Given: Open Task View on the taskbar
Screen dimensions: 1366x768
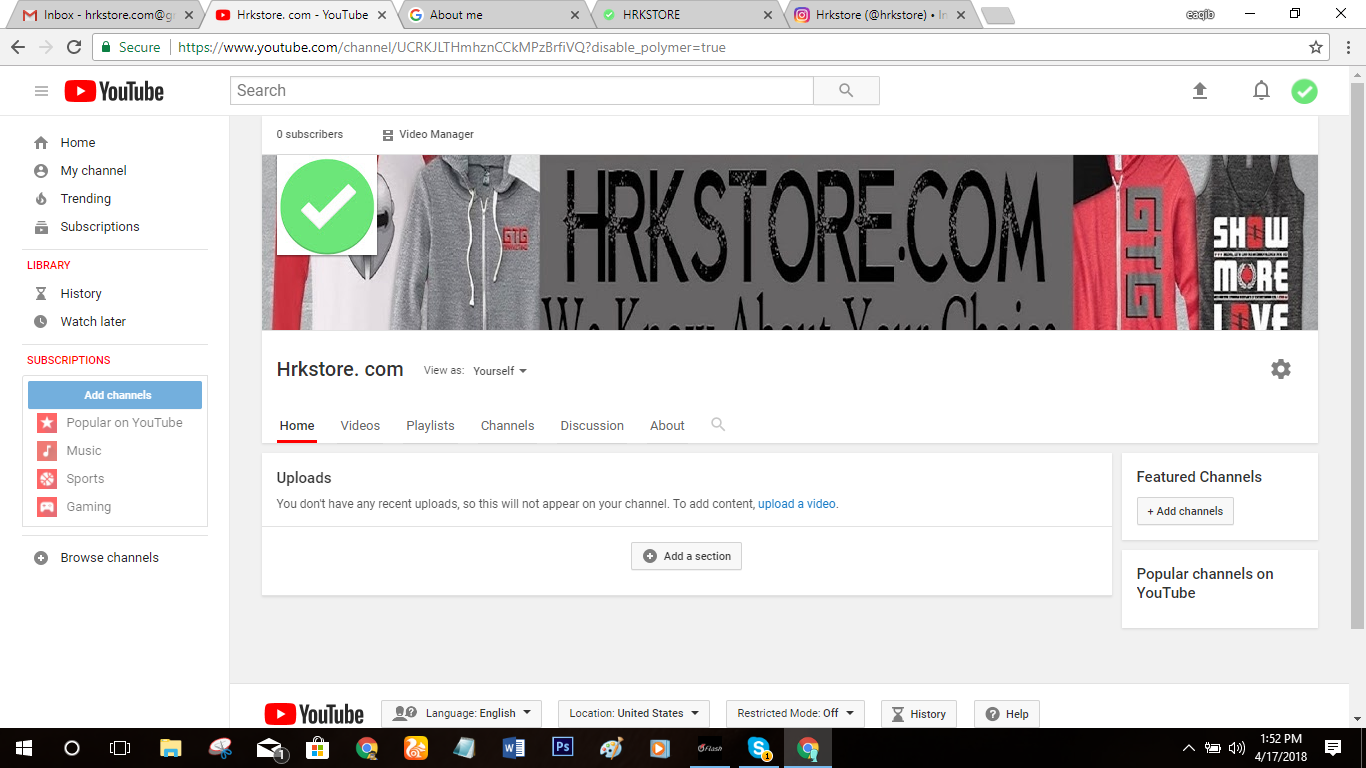Looking at the screenshot, I should pos(119,747).
